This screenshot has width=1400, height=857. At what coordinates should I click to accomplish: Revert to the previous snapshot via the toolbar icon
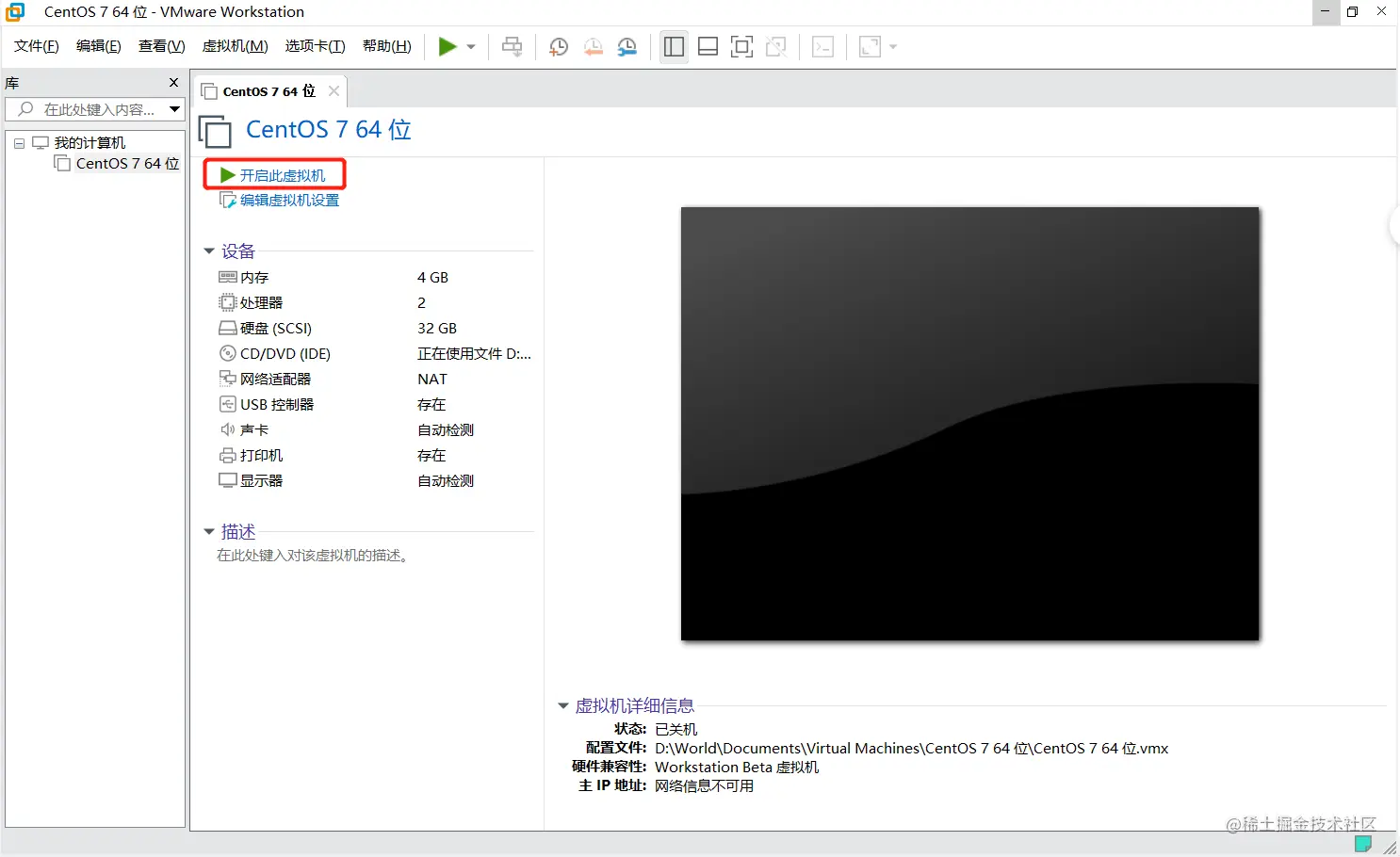point(593,46)
